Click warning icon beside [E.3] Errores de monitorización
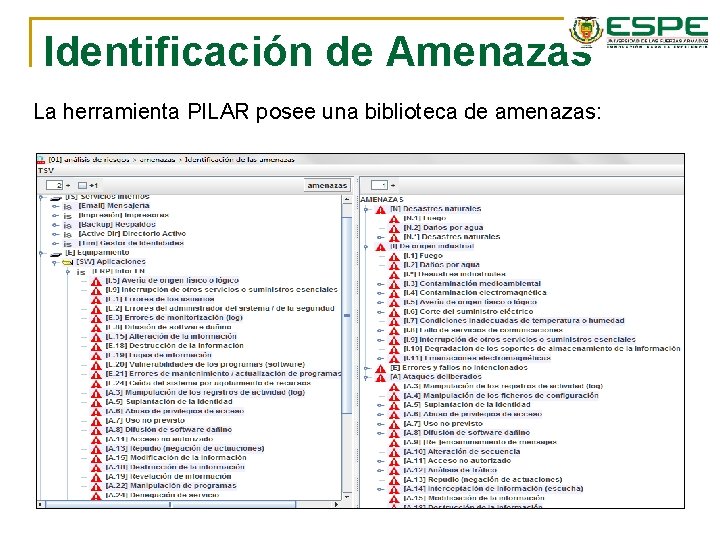 coord(96,318)
